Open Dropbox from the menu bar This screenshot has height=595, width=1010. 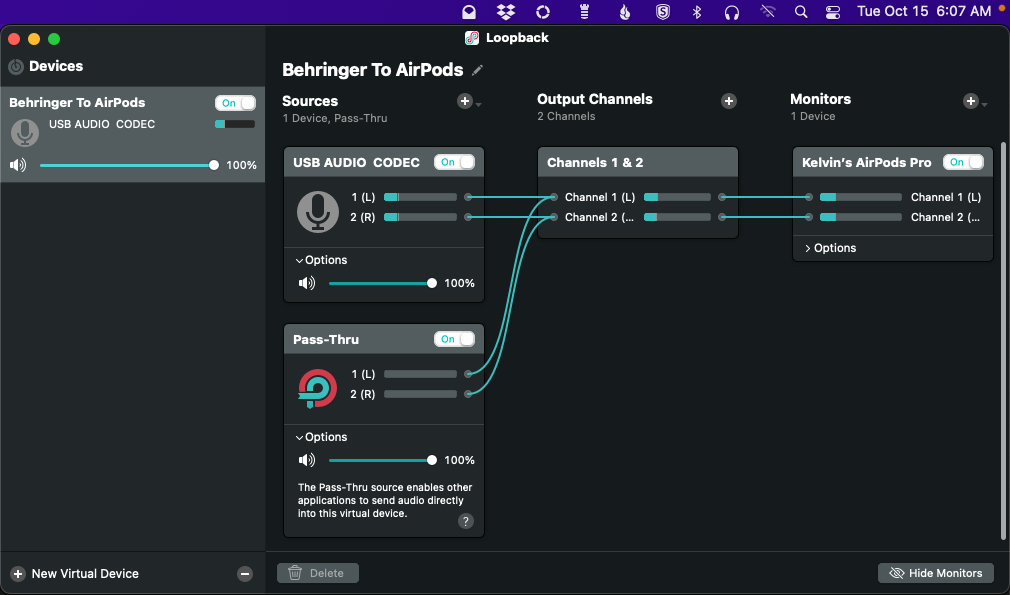click(506, 12)
